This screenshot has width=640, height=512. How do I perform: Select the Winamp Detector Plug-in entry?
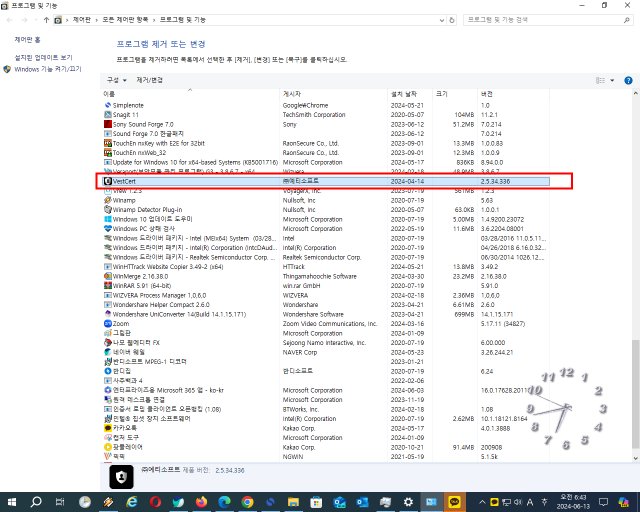(x=324, y=210)
